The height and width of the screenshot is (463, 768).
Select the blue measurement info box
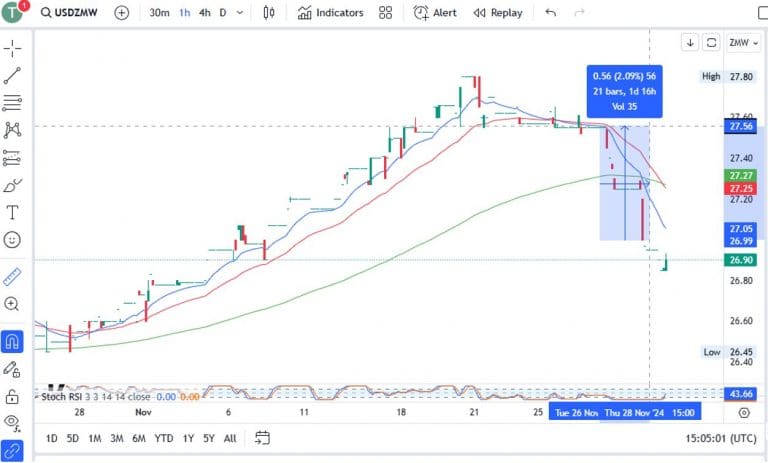point(624,91)
